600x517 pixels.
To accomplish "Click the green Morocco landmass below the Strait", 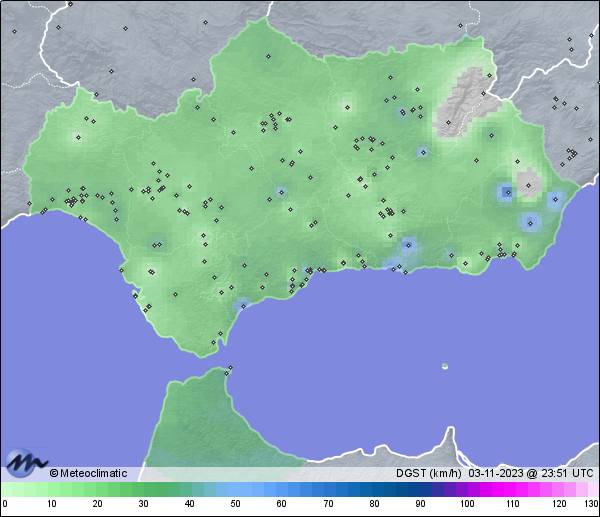I will [200, 420].
